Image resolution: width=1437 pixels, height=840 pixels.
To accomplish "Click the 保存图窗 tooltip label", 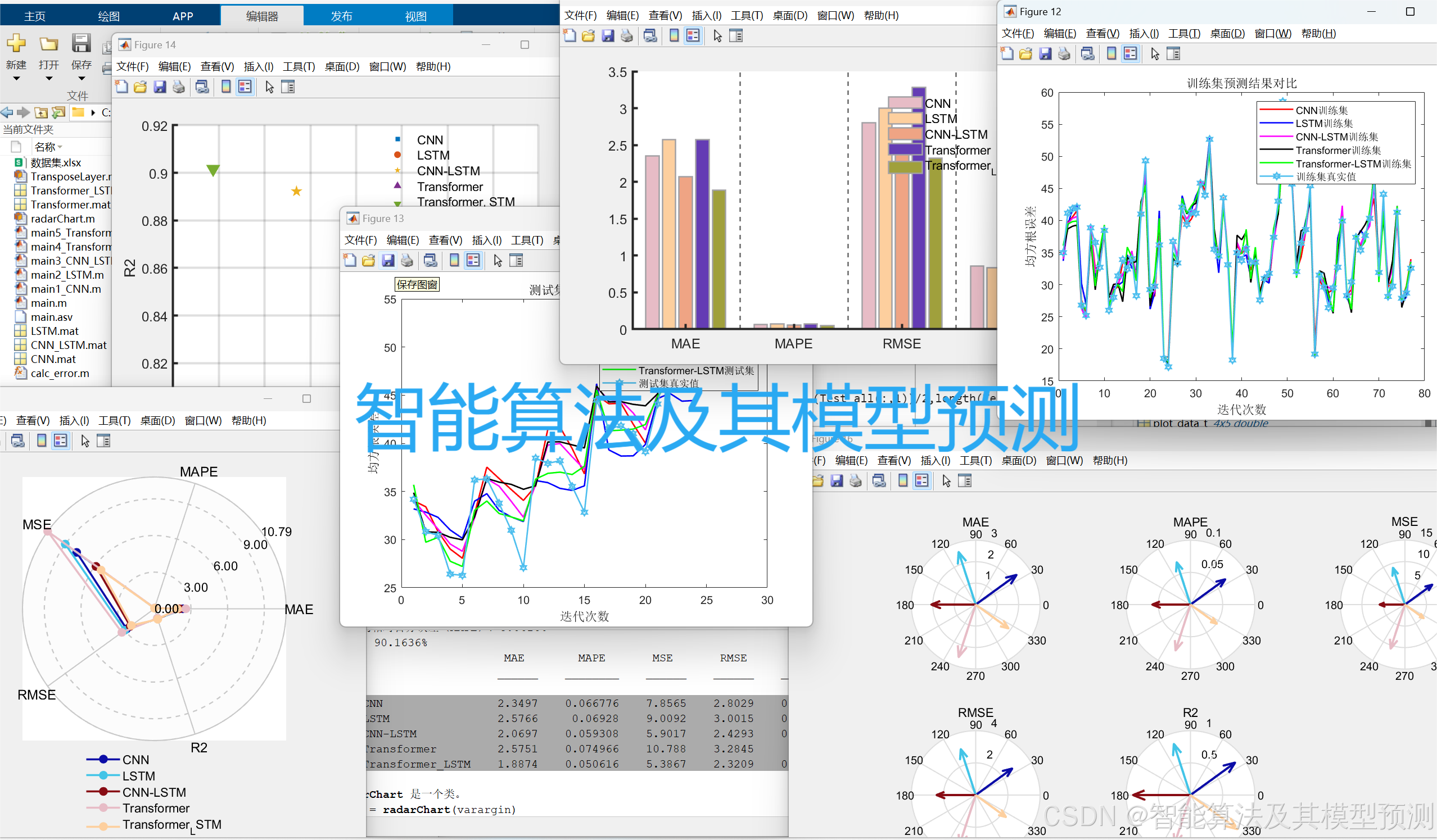I will click(417, 284).
